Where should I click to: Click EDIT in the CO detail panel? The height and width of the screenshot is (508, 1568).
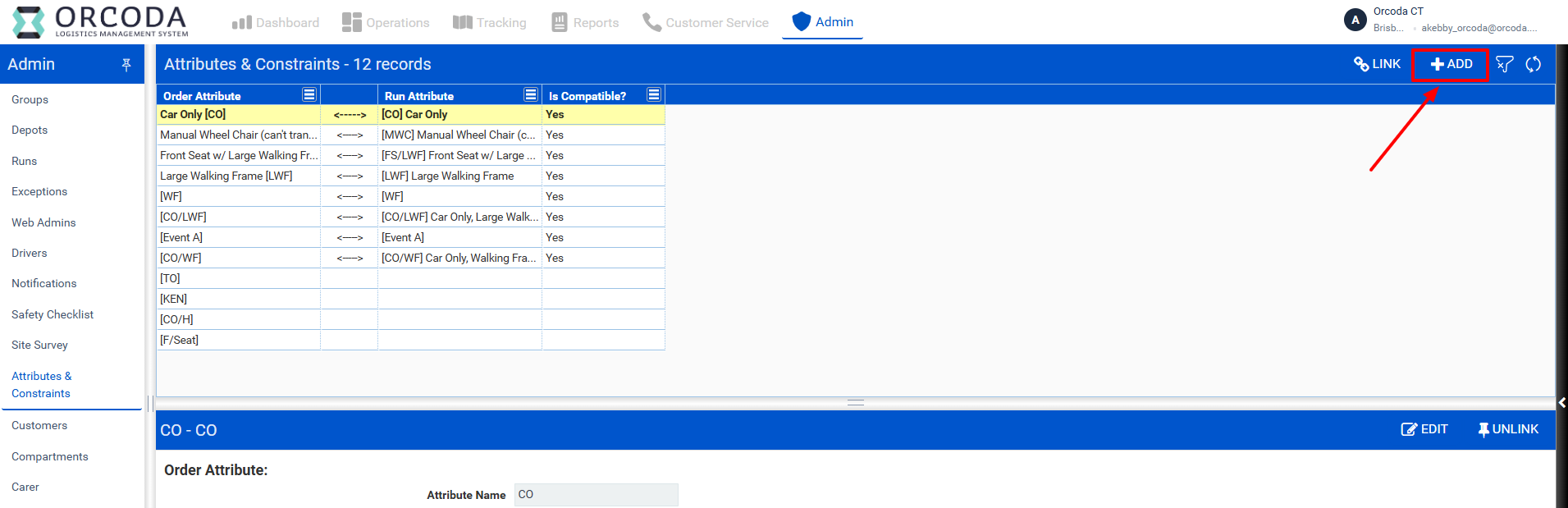1424,429
